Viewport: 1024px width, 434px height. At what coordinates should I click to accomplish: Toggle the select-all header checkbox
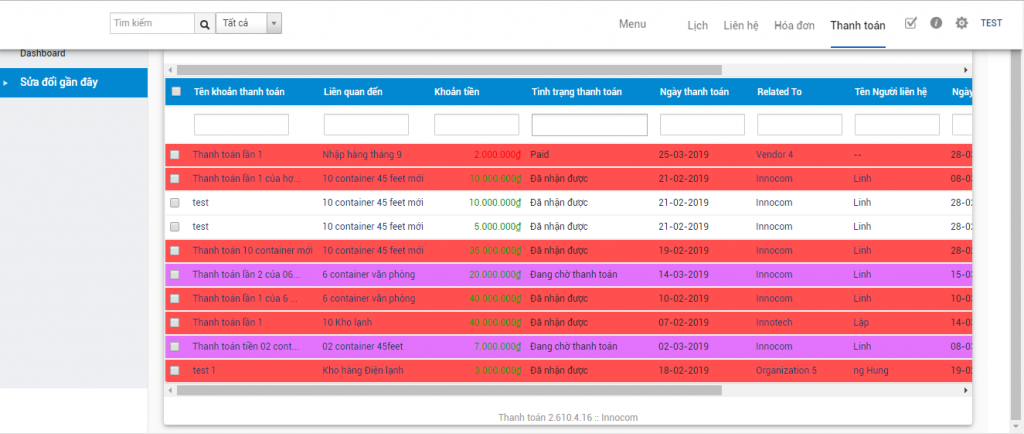176,92
